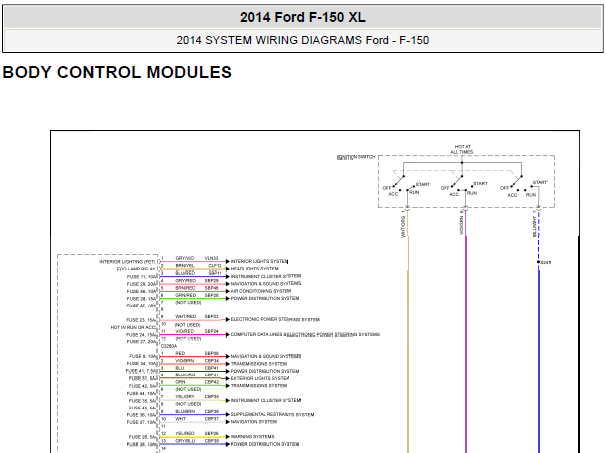Click the 'FUSE 29, 20A' label
Image resolution: width=606 pixels, height=453 pixels.
click(x=141, y=284)
